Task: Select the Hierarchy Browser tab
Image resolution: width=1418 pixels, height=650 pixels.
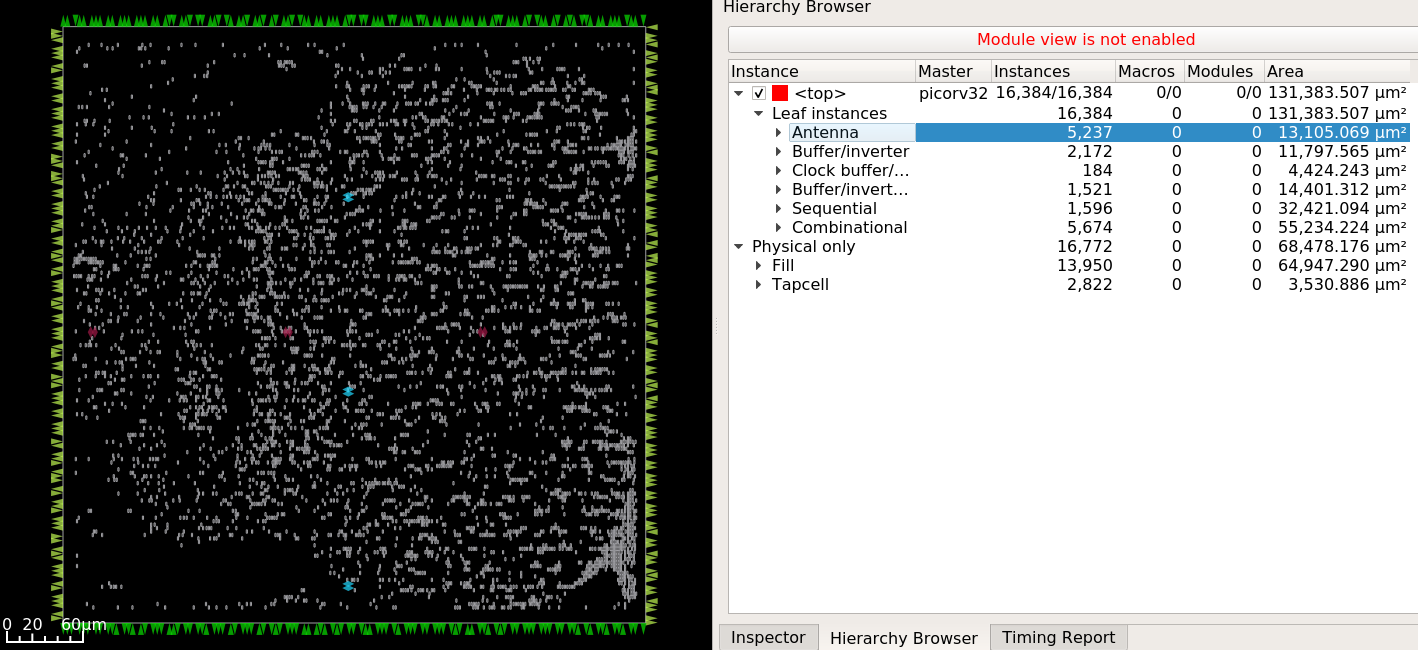Action: 903,637
